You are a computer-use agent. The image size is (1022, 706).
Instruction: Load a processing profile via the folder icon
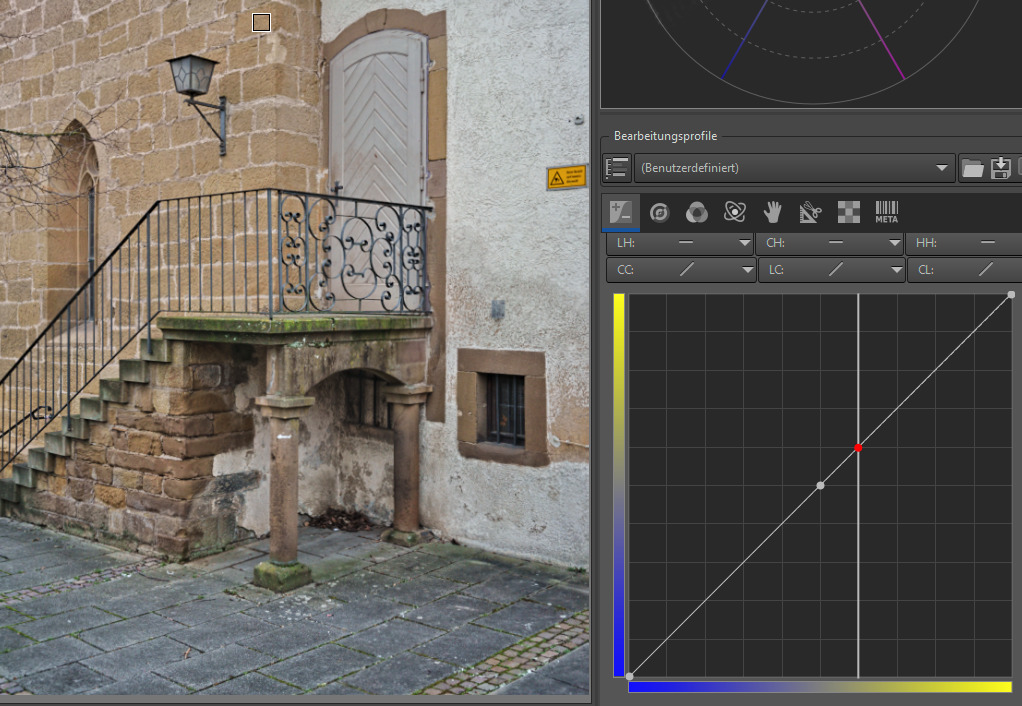click(972, 168)
